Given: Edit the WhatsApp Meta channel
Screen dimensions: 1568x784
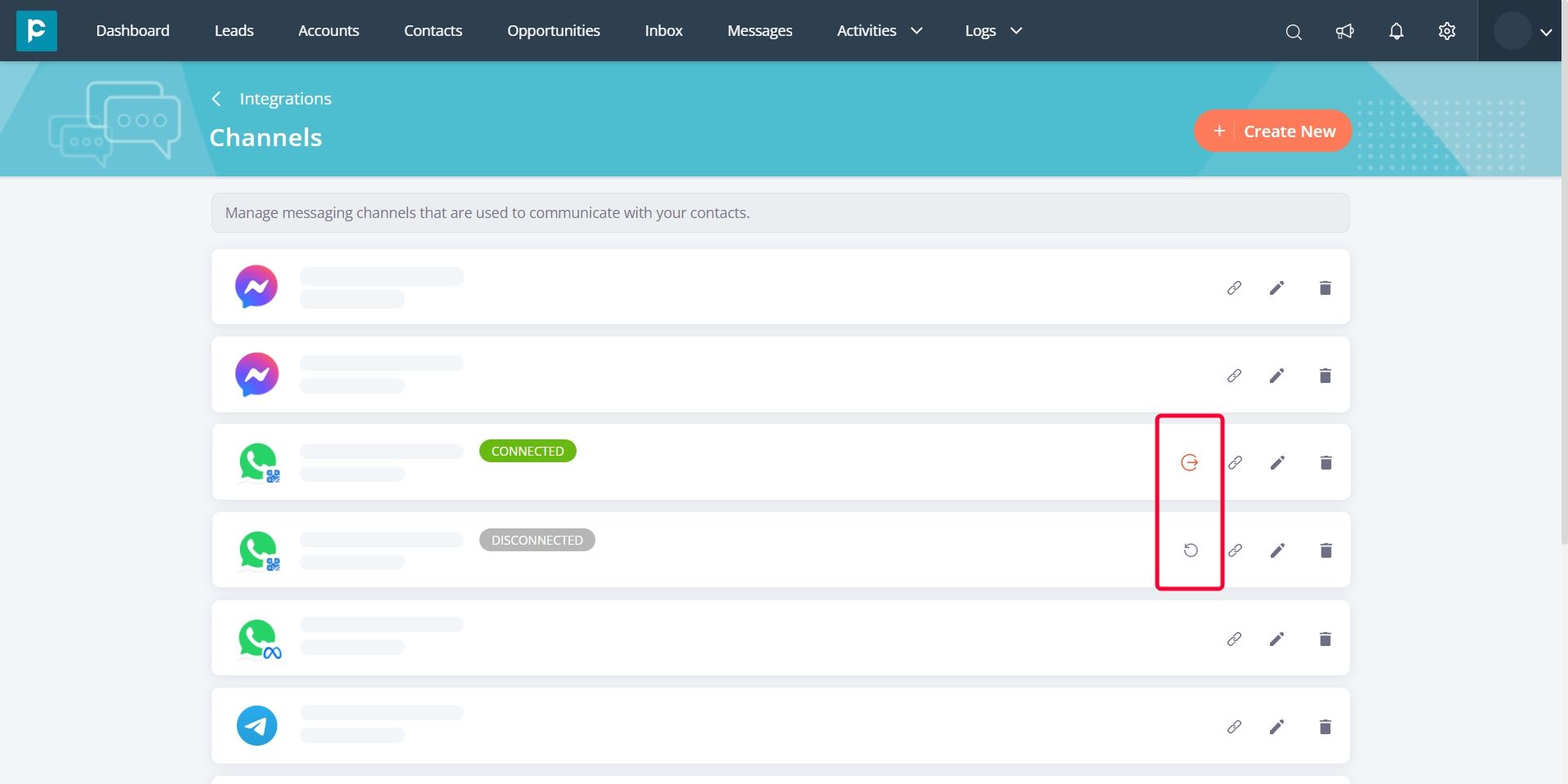Looking at the screenshot, I should 1277,639.
